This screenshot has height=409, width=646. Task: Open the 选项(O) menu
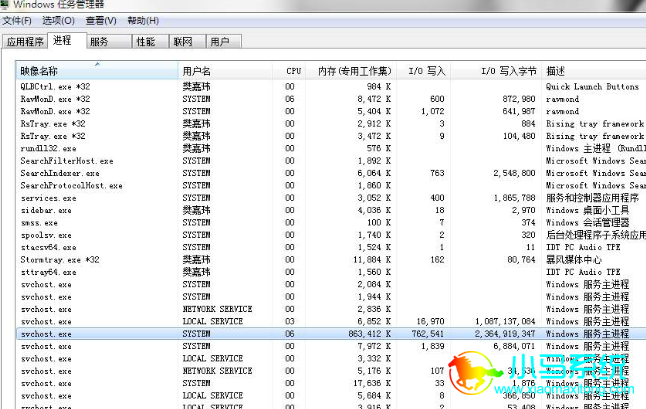click(x=58, y=21)
